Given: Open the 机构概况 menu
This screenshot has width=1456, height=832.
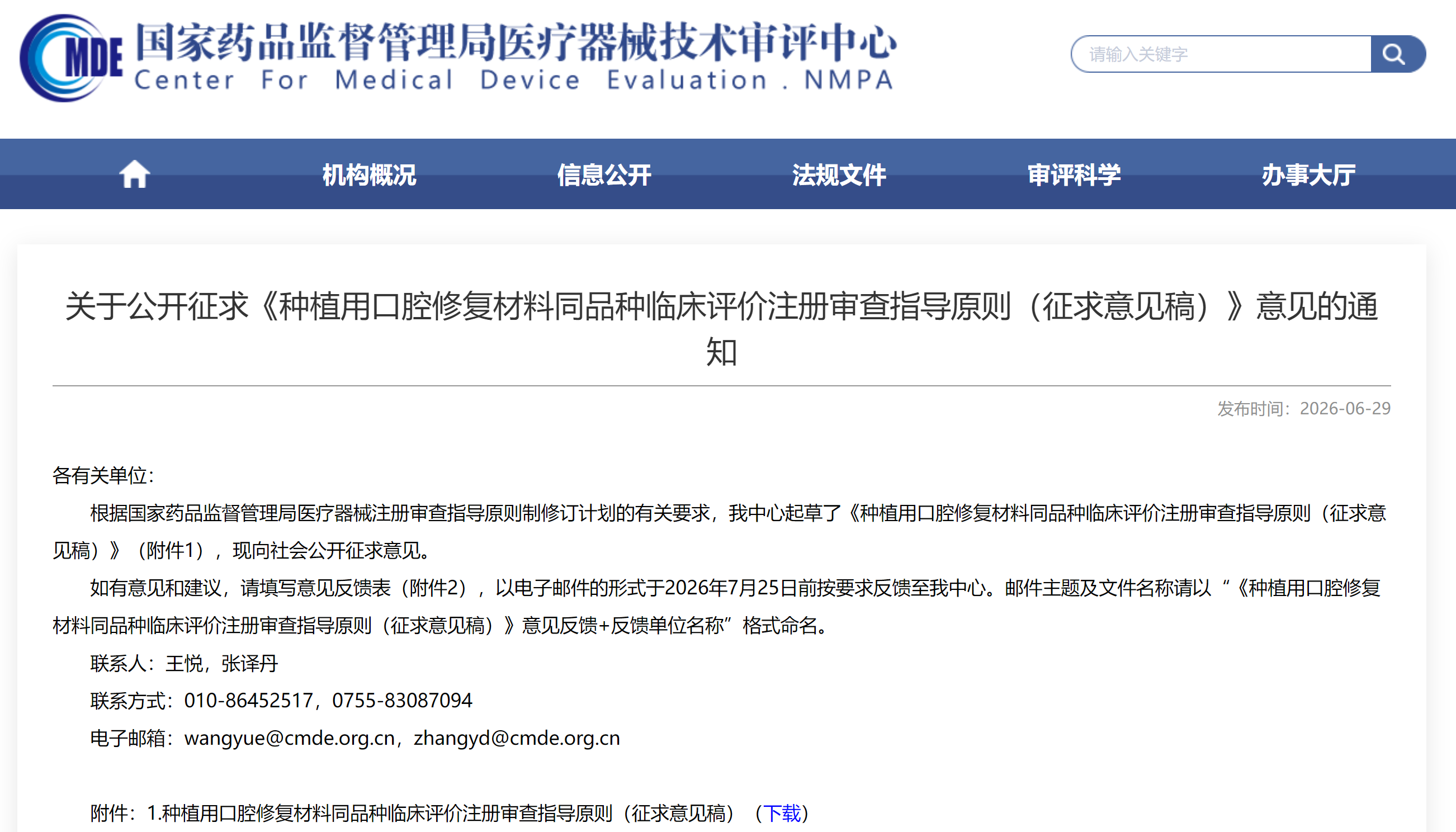Looking at the screenshot, I should pos(369,175).
